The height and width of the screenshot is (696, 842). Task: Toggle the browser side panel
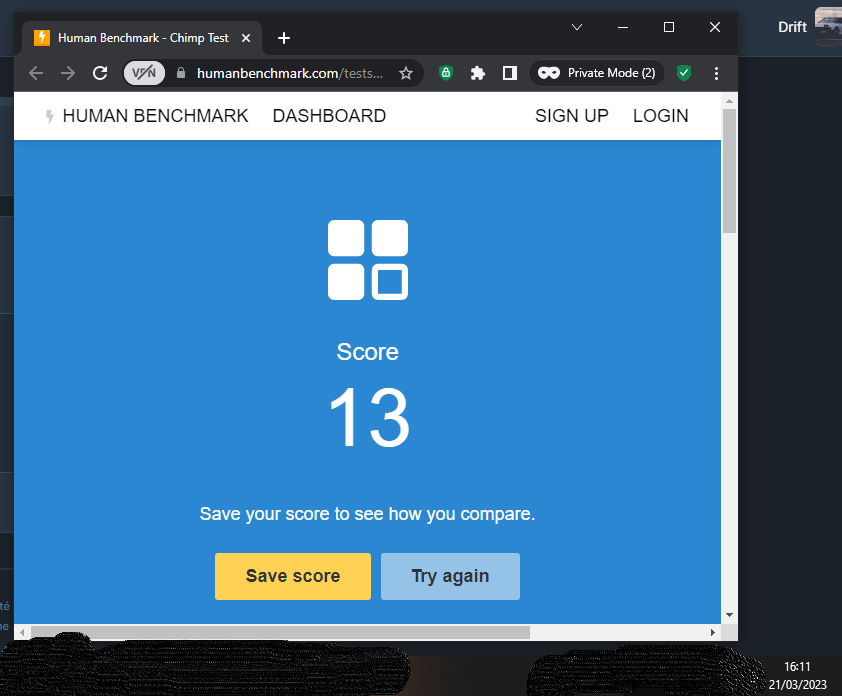[509, 73]
